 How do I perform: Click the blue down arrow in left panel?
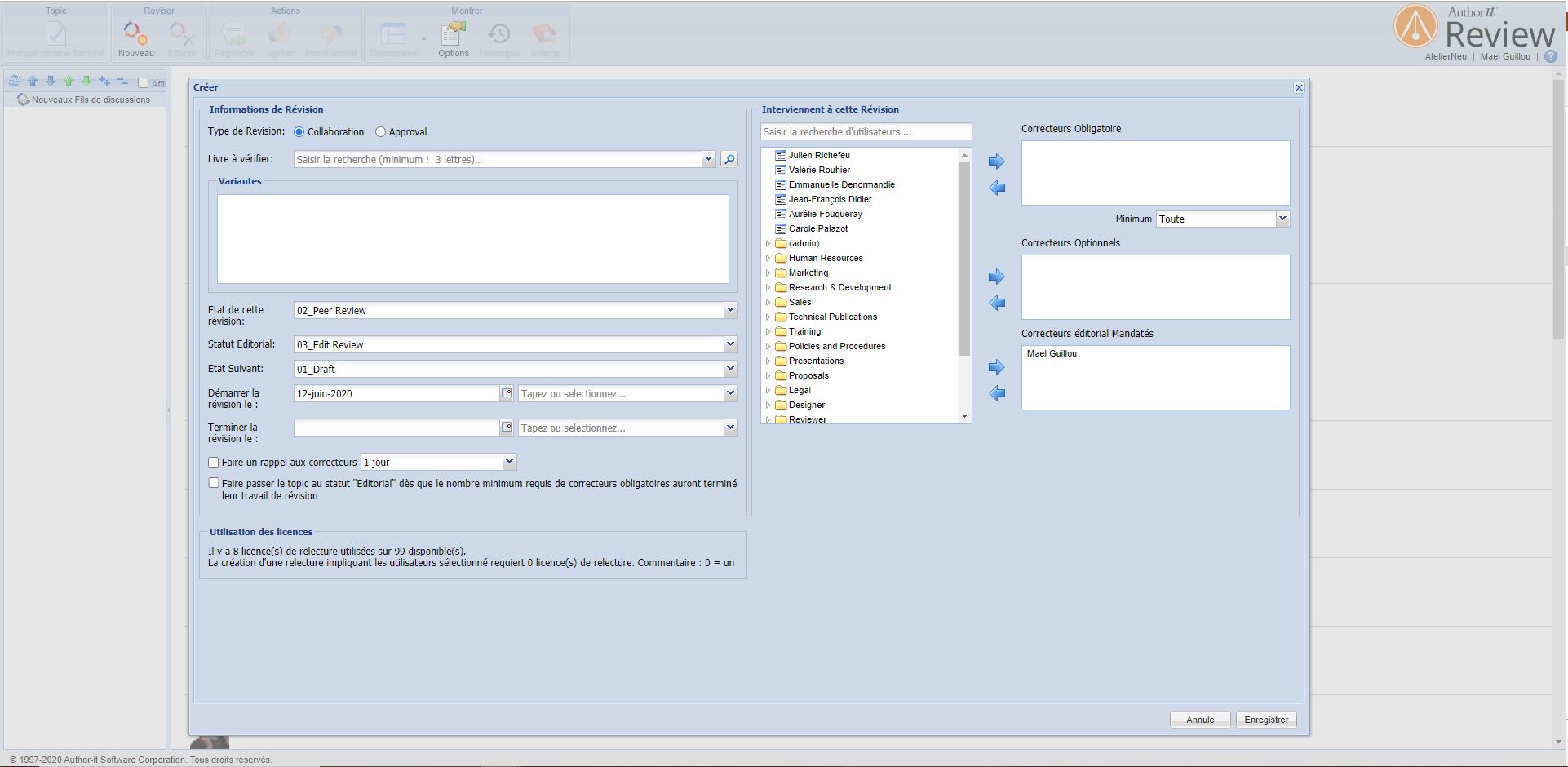51,82
